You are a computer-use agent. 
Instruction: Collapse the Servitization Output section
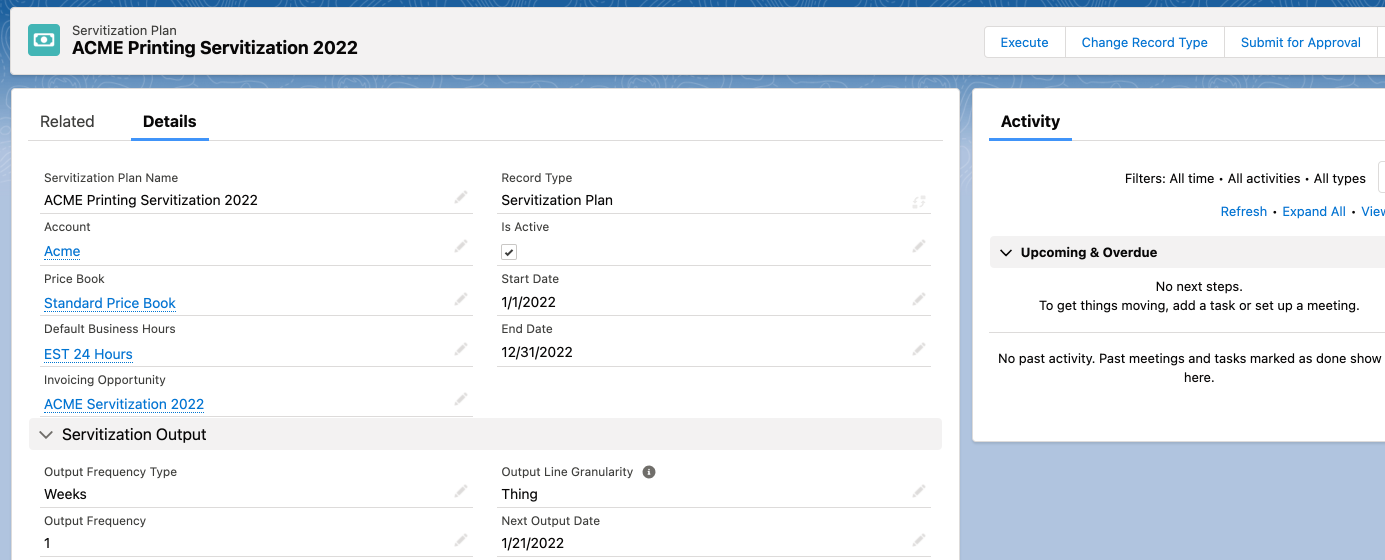pyautogui.click(x=46, y=435)
